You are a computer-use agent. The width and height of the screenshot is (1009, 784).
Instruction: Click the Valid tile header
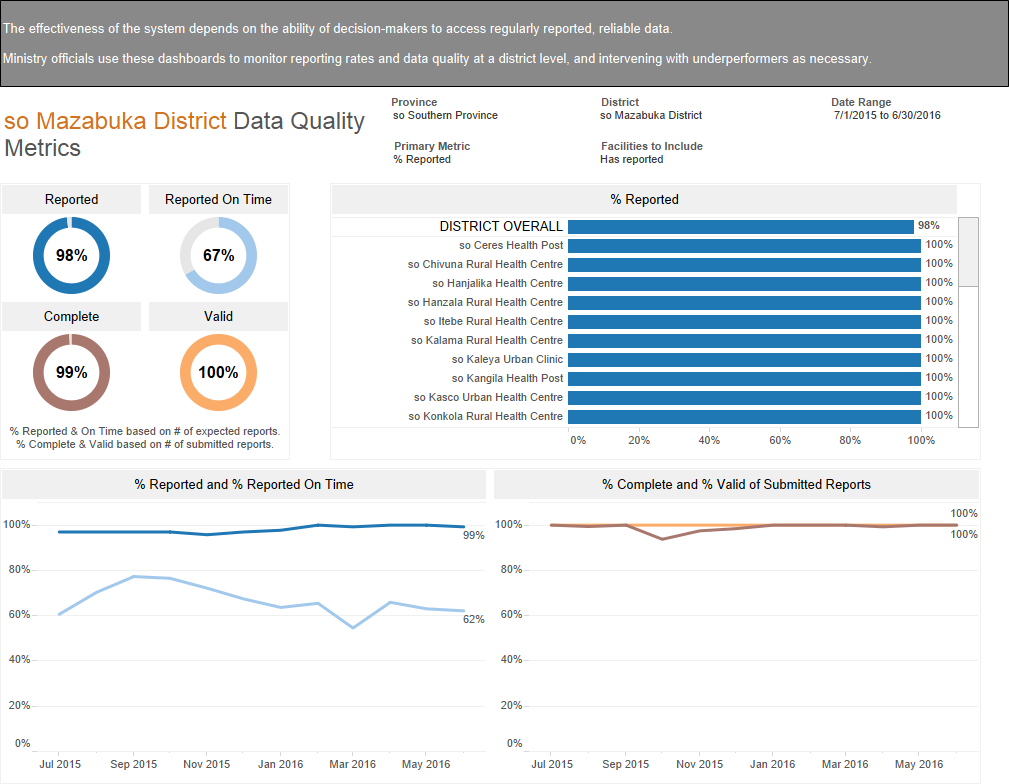(x=218, y=317)
